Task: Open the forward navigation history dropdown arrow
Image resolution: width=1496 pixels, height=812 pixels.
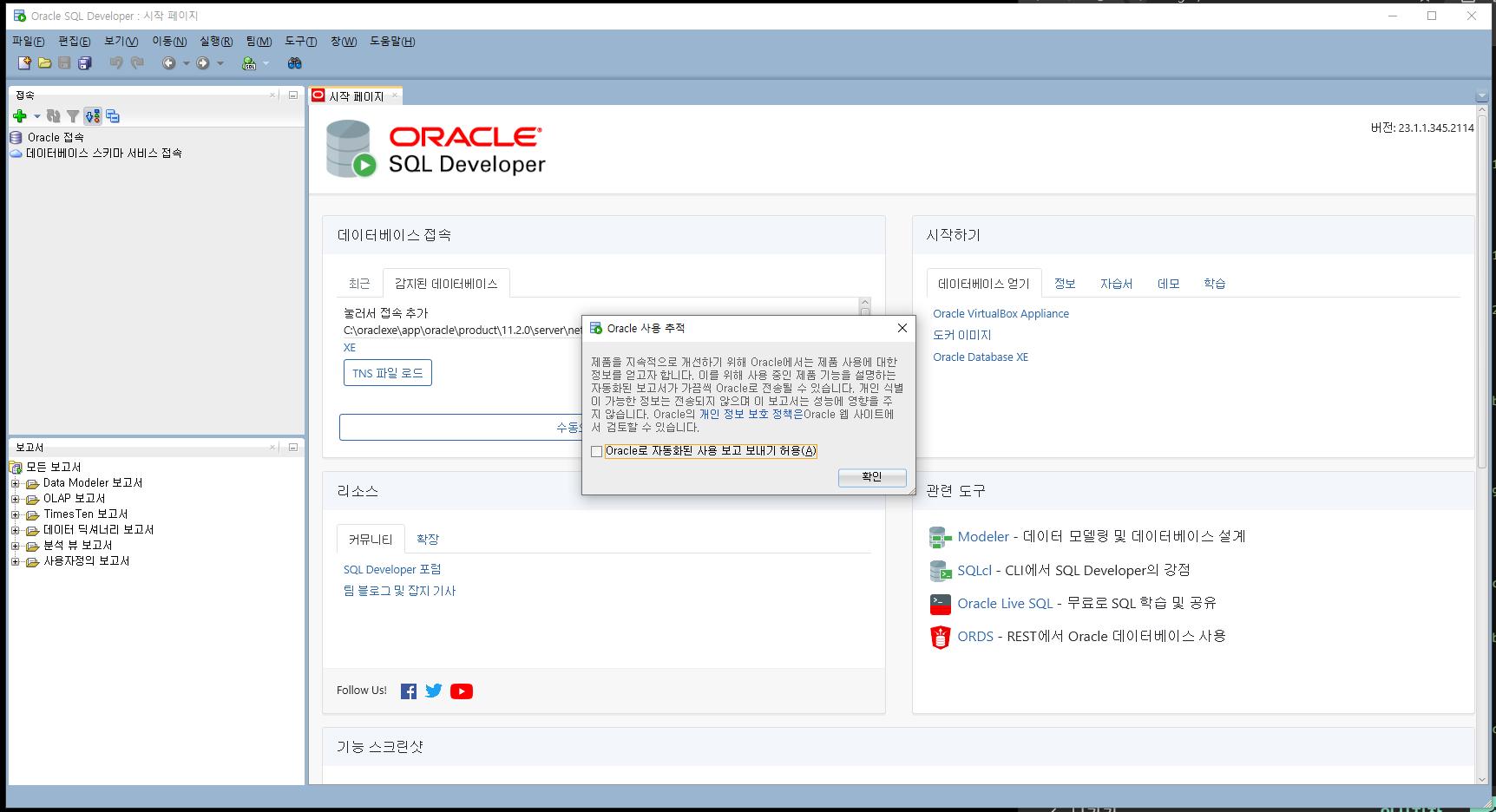Action: click(220, 63)
